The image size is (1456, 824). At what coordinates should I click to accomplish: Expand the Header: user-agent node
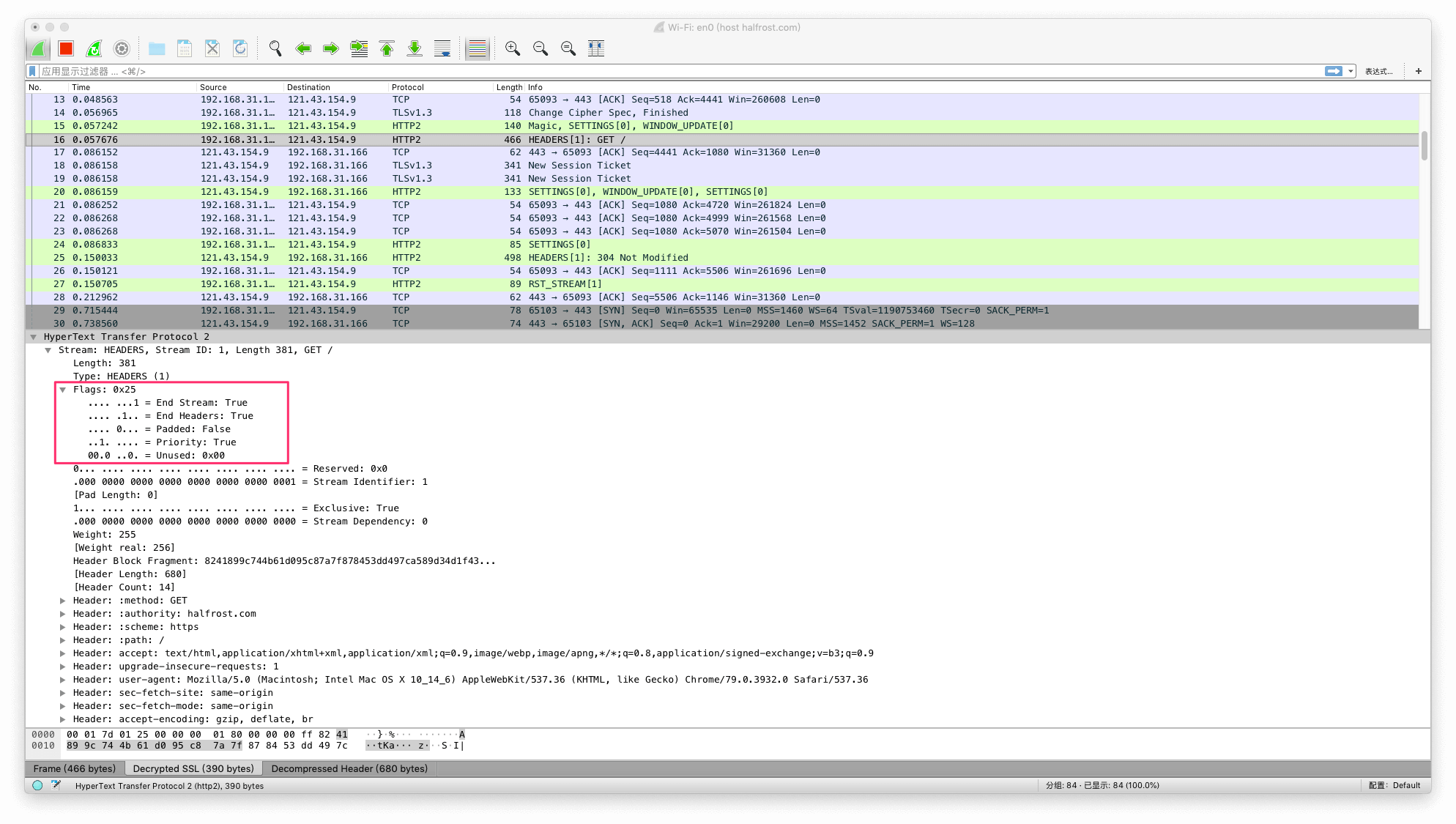click(63, 680)
